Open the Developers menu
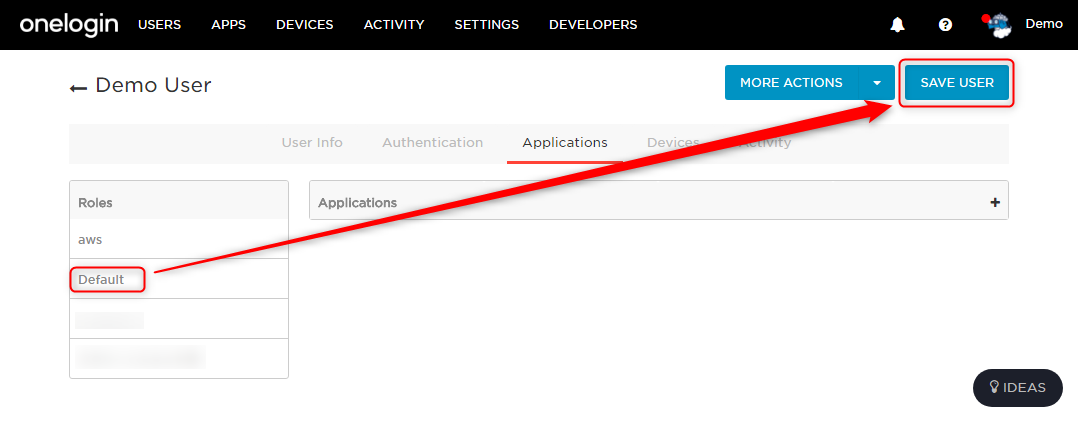The width and height of the screenshot is (1078, 422). pyautogui.click(x=593, y=25)
